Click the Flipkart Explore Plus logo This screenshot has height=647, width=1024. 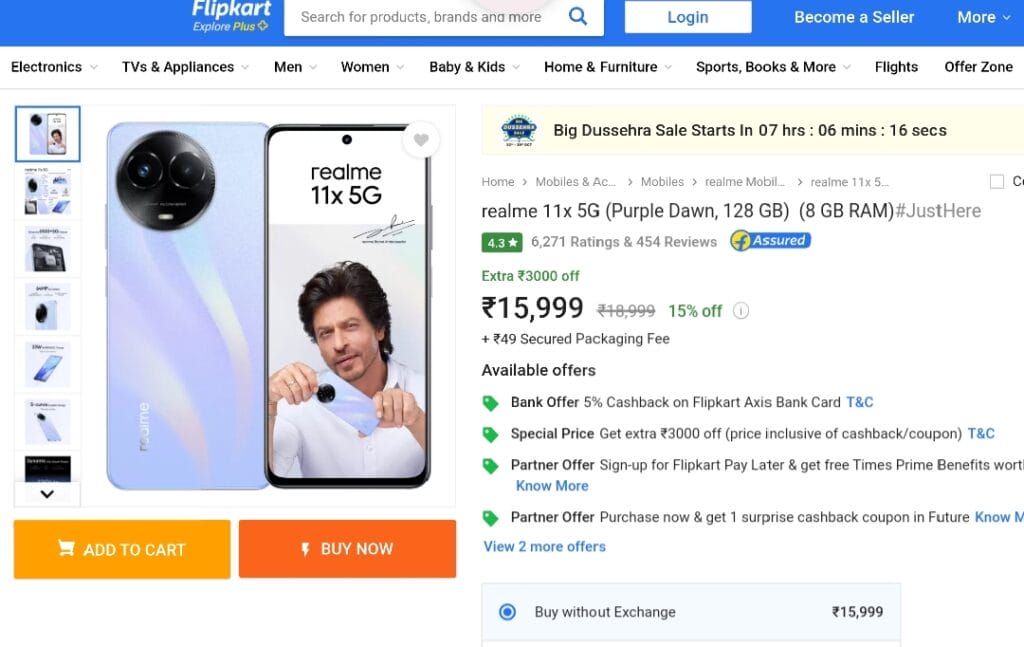click(231, 16)
